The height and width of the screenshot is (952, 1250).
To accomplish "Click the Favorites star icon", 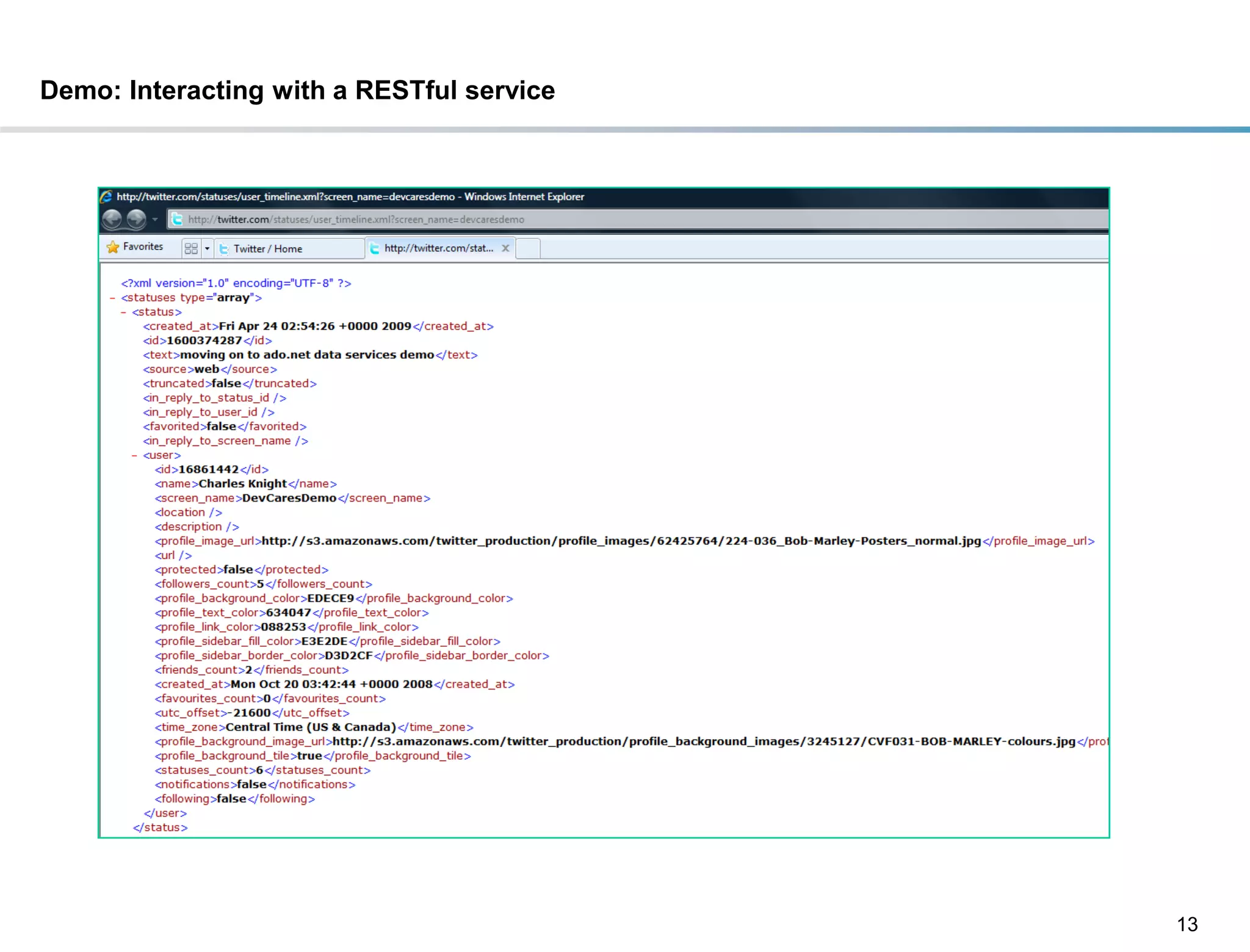I will pyautogui.click(x=113, y=247).
